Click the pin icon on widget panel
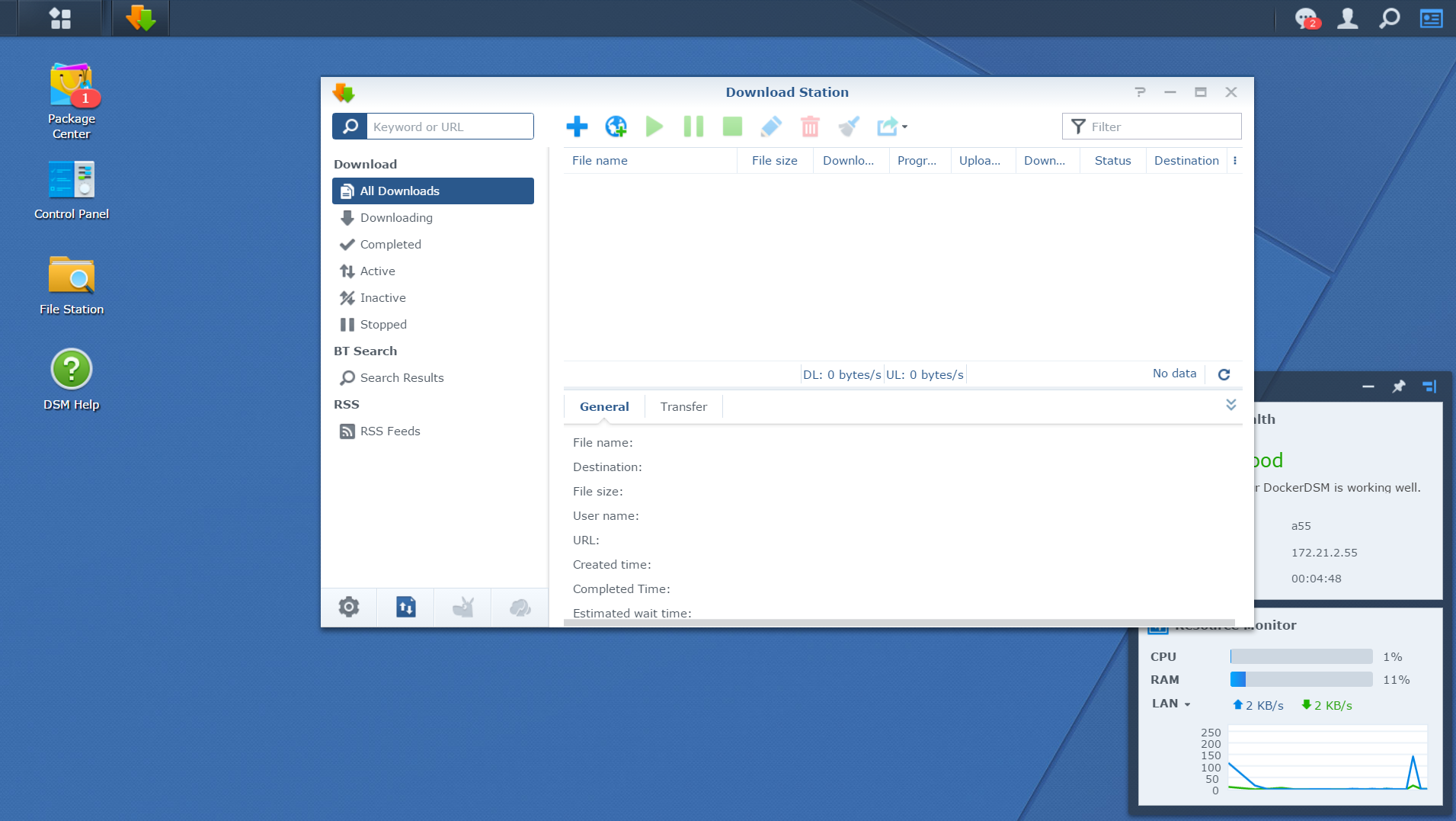Image resolution: width=1456 pixels, height=821 pixels. 1399,387
